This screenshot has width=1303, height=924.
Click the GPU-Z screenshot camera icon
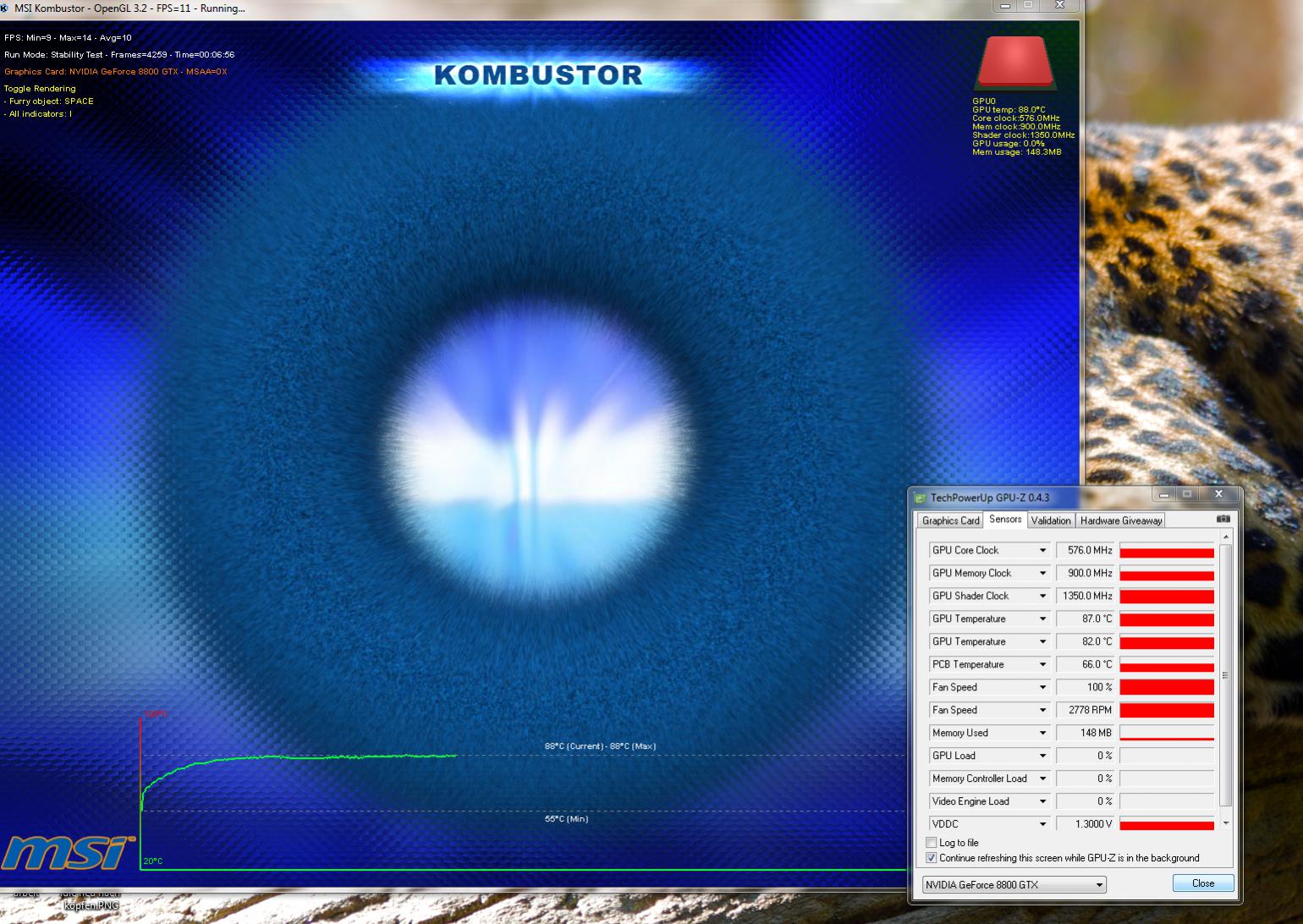(1223, 519)
